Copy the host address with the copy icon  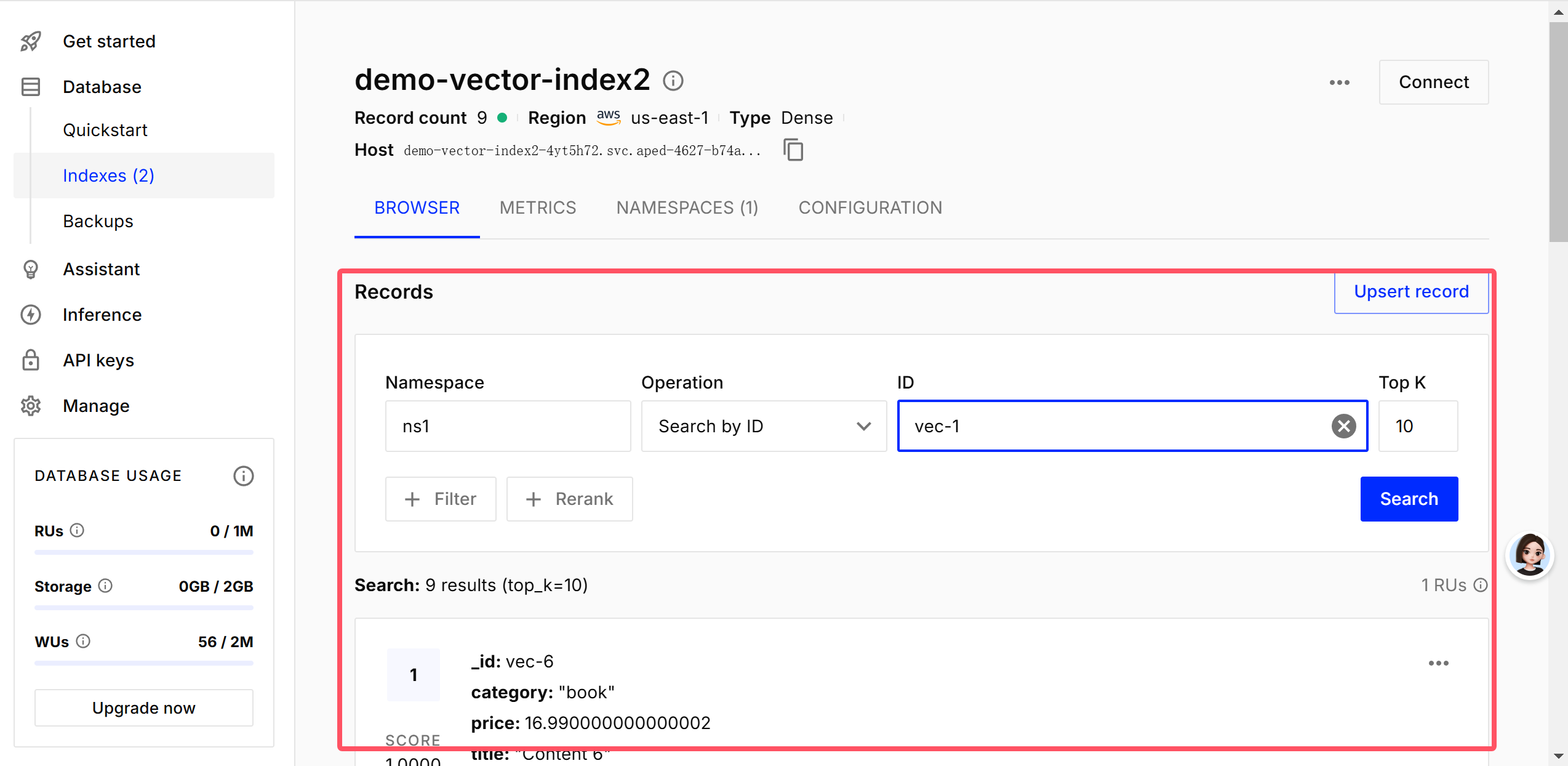793,150
